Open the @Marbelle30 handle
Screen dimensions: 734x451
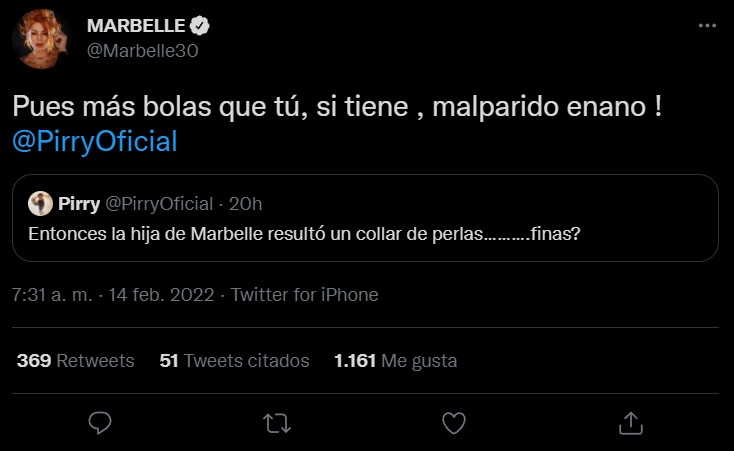pyautogui.click(x=143, y=51)
